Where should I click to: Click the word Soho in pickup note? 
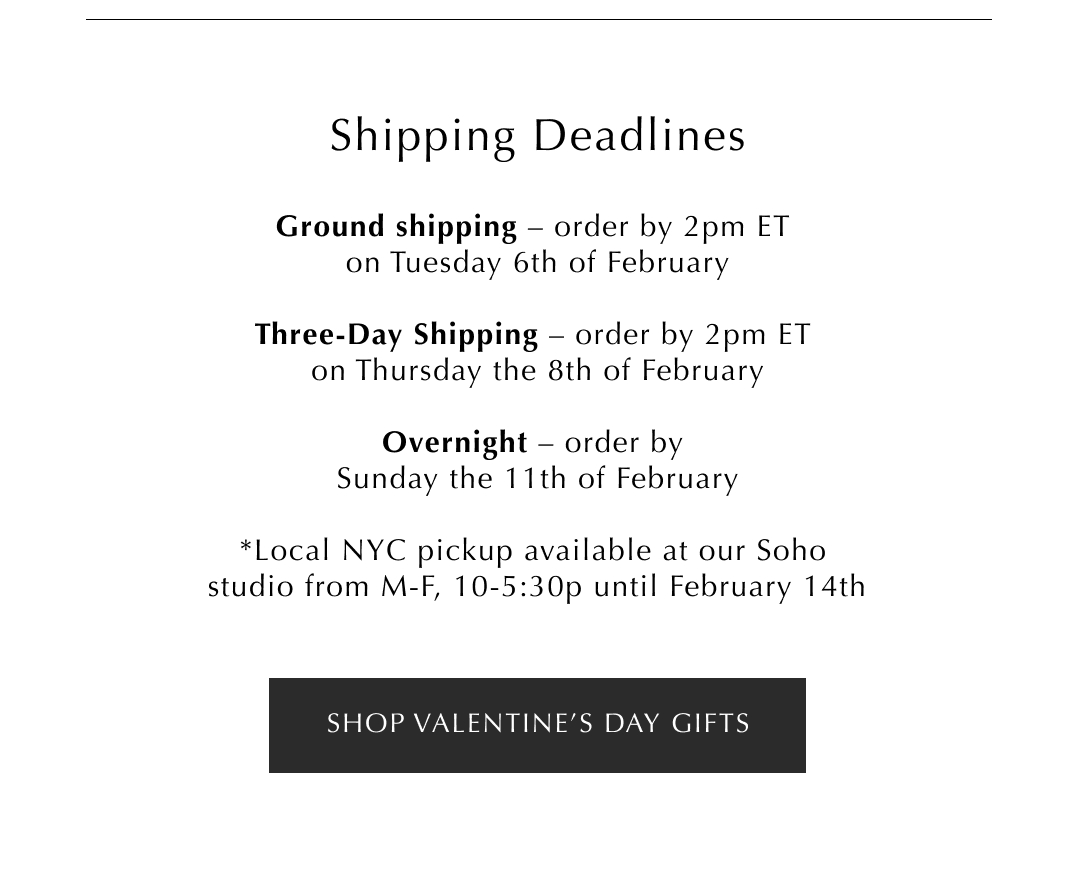tap(791, 551)
